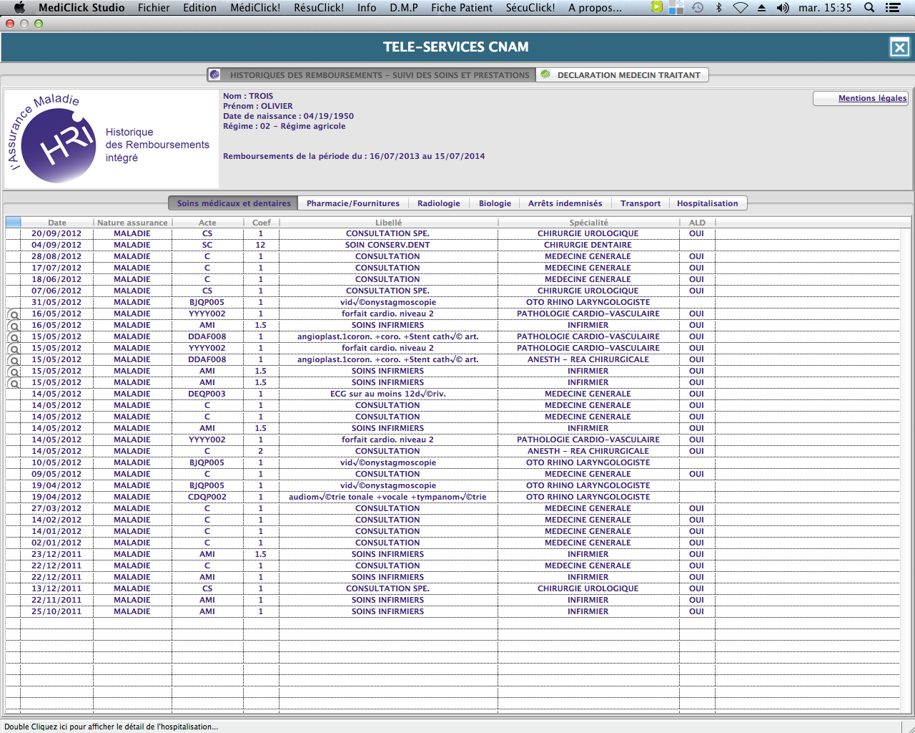This screenshot has width=915, height=733.
Task: Open the RésuClick! menu
Action: 318,8
